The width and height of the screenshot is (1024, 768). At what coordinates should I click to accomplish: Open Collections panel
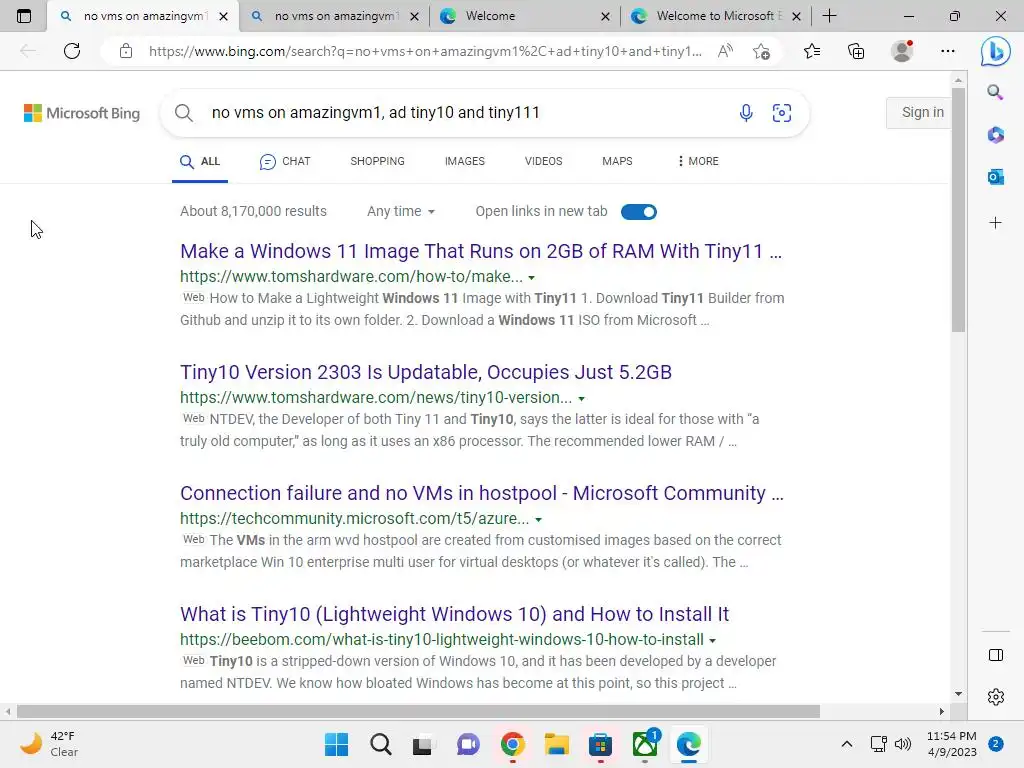[x=856, y=51]
